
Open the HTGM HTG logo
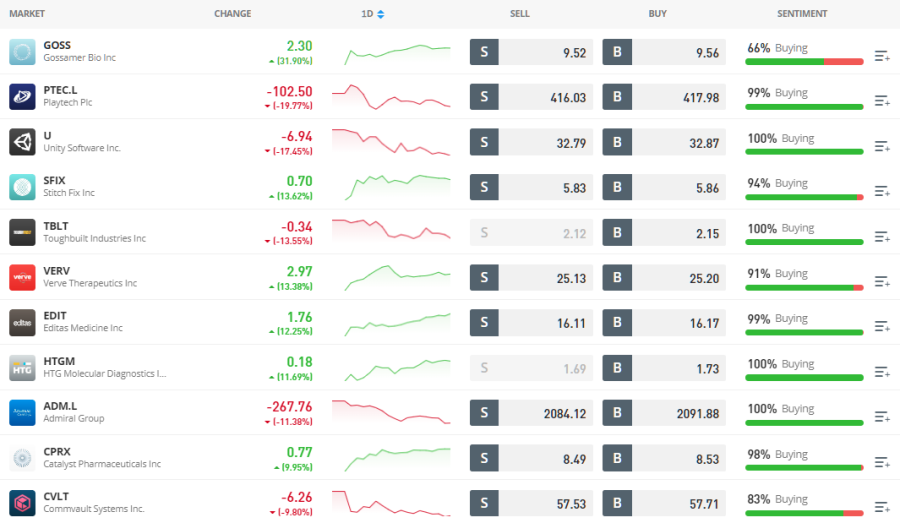coord(22,367)
